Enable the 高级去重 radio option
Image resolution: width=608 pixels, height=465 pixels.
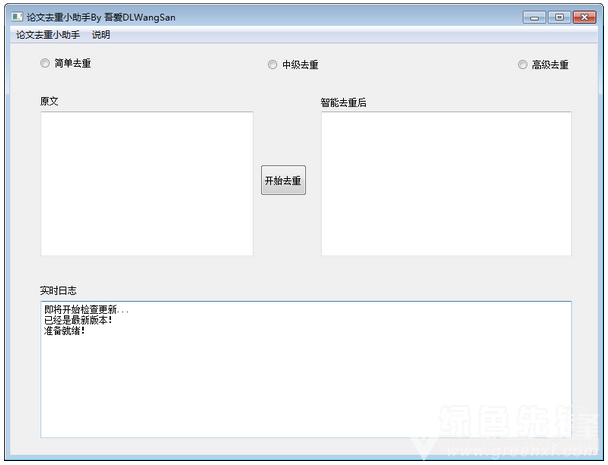point(523,65)
